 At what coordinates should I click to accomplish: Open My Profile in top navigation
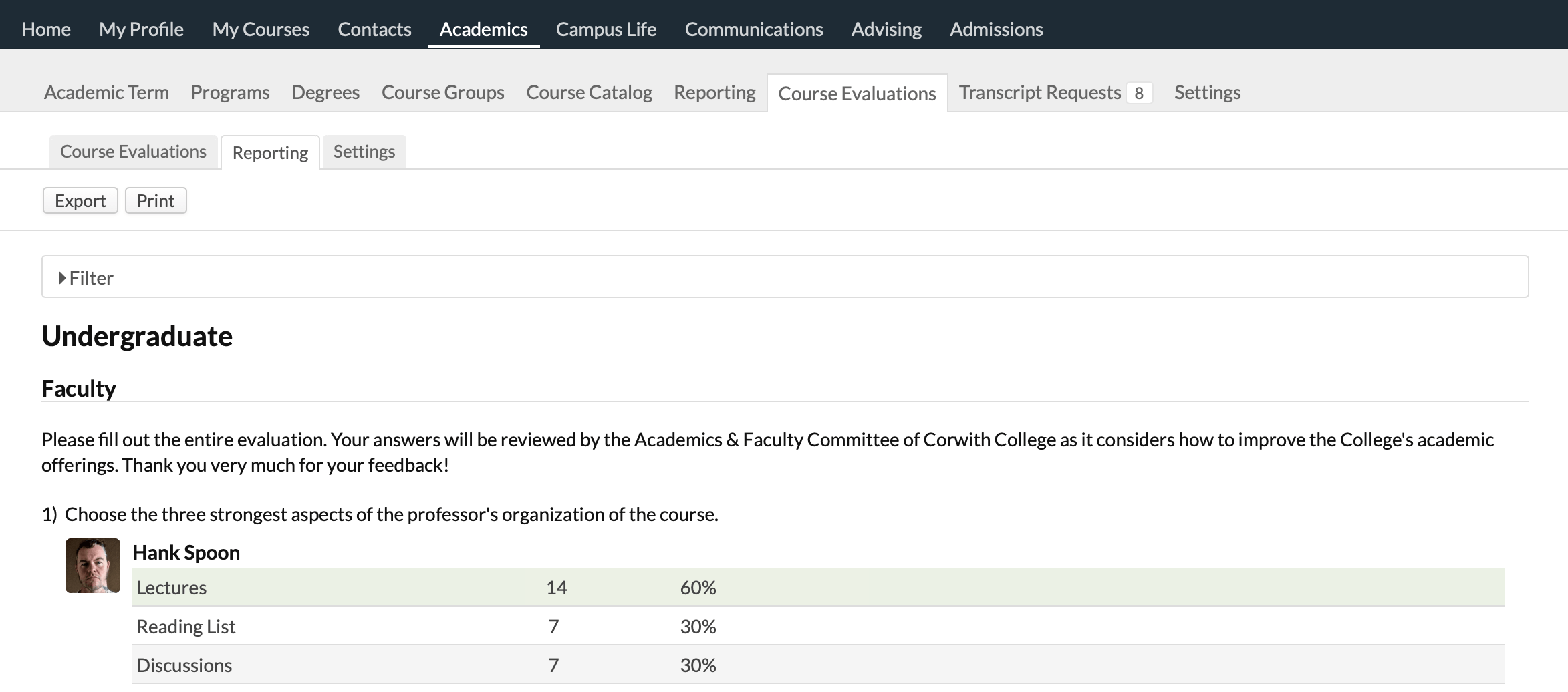[141, 29]
